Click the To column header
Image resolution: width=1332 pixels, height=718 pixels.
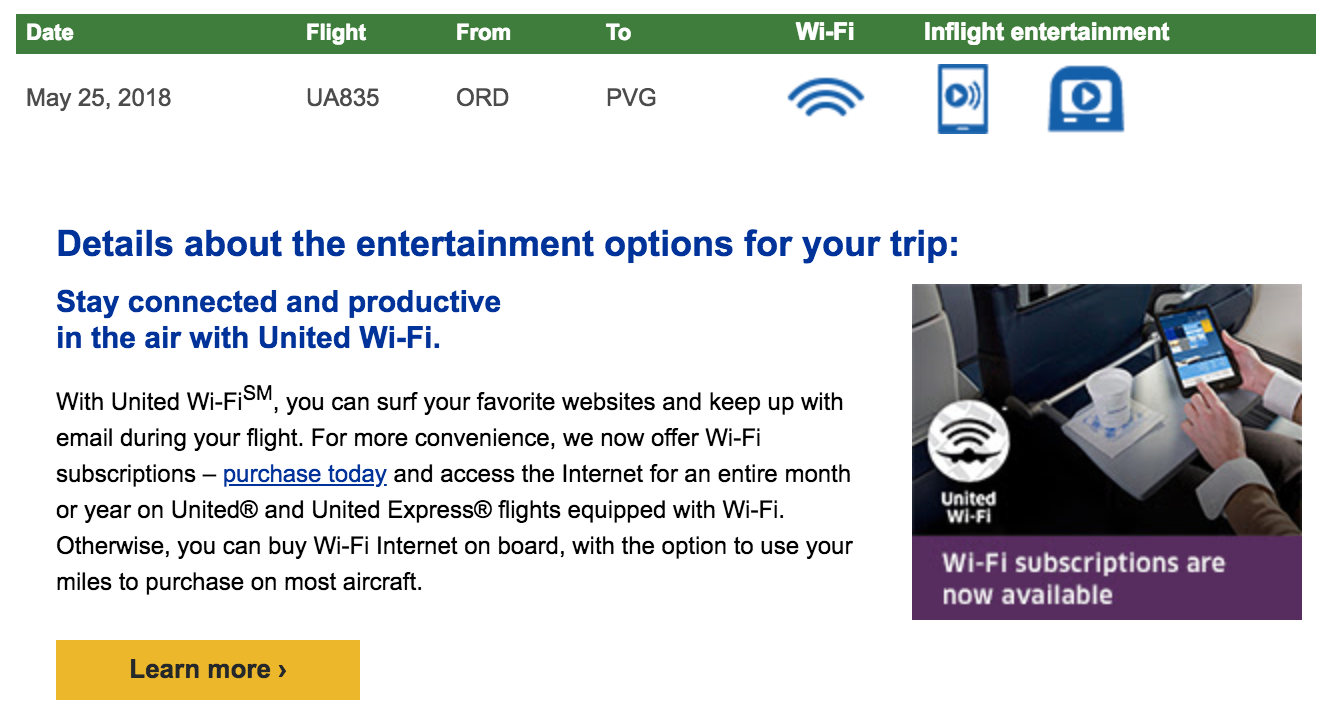(x=618, y=32)
